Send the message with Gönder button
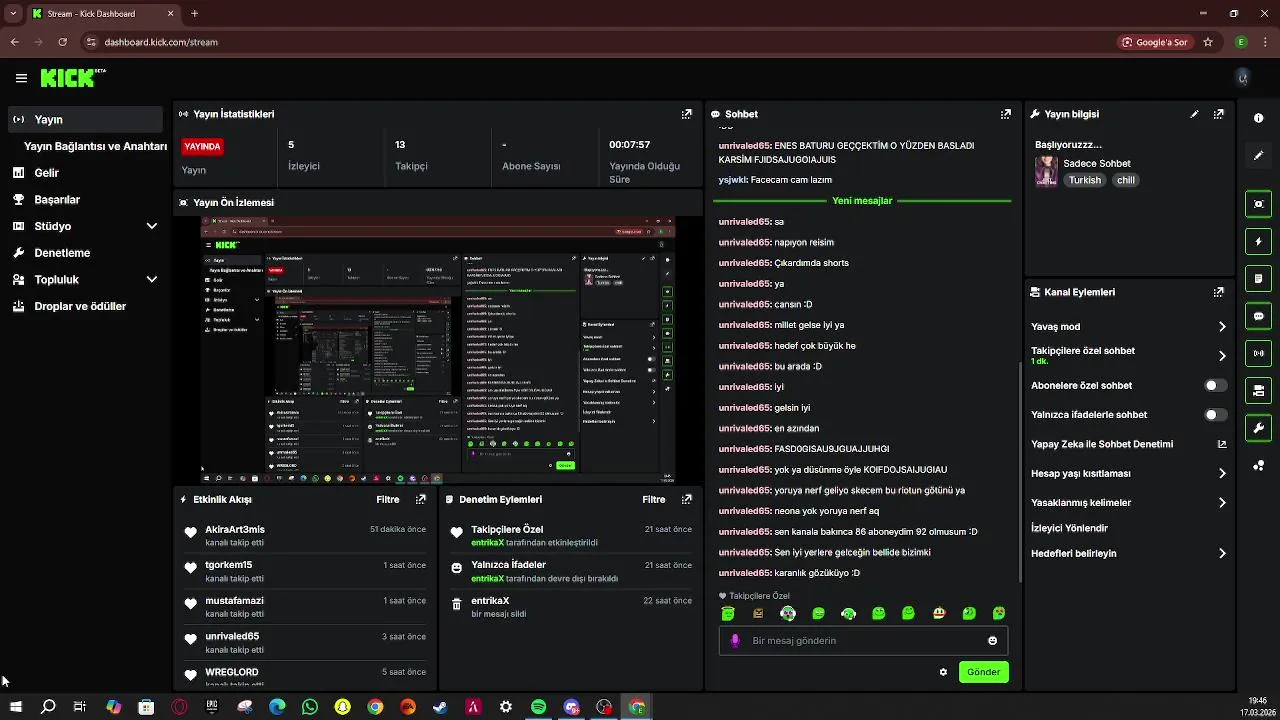This screenshot has height=720, width=1280. [x=983, y=672]
